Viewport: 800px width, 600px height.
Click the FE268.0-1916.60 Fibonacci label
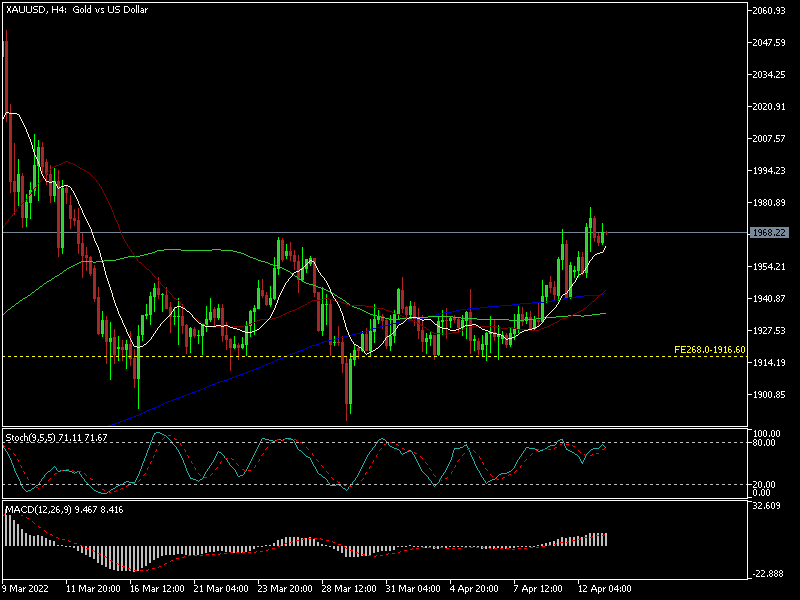(x=708, y=350)
